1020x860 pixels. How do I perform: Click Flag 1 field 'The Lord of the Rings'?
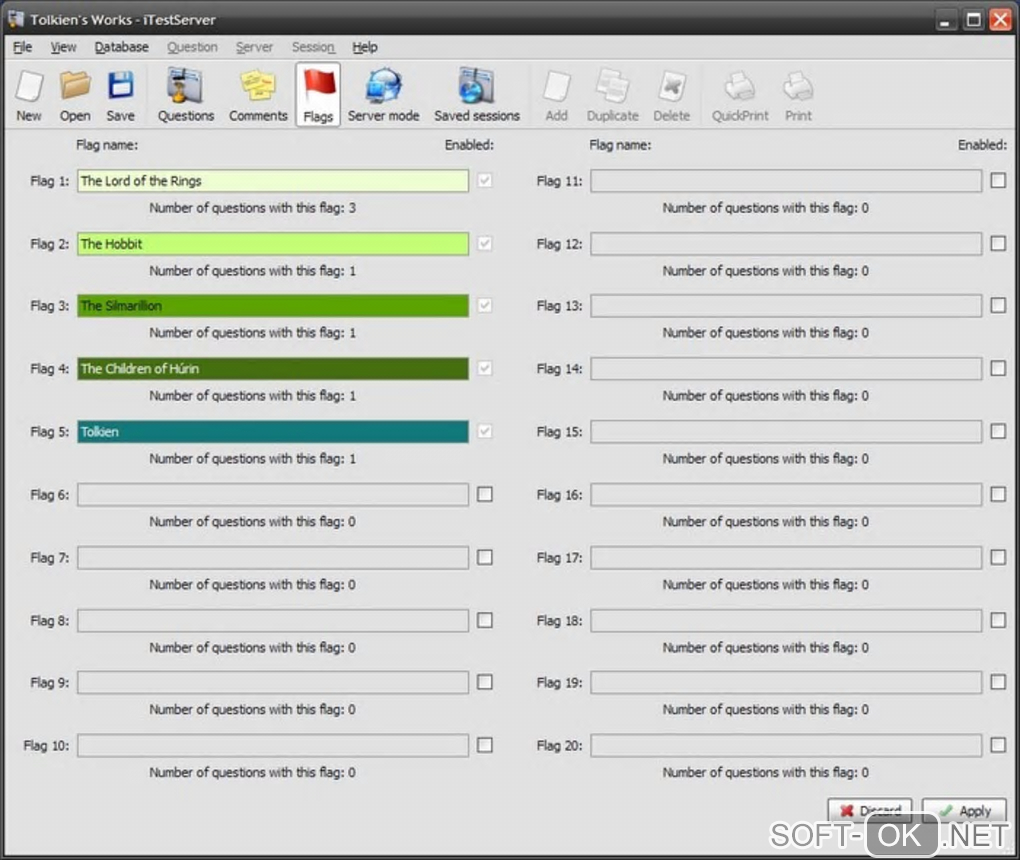tap(273, 181)
